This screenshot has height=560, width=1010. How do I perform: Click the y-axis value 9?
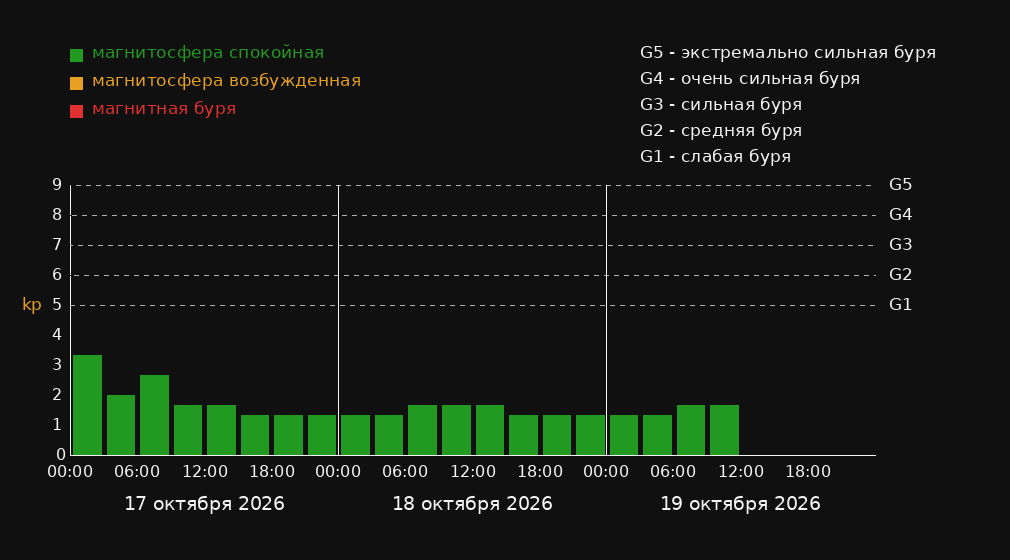tap(57, 185)
